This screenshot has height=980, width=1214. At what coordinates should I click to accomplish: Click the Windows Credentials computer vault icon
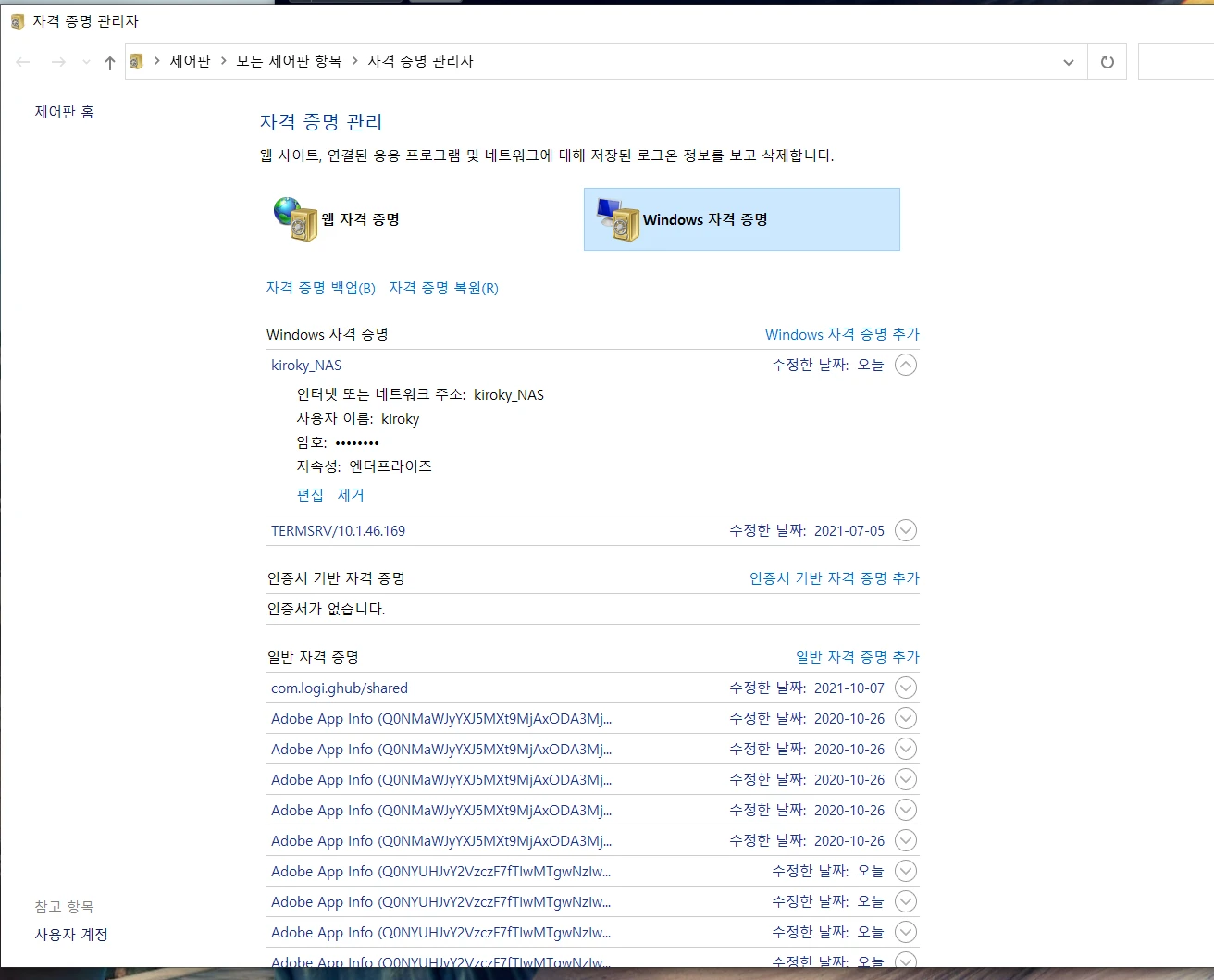pyautogui.click(x=618, y=219)
